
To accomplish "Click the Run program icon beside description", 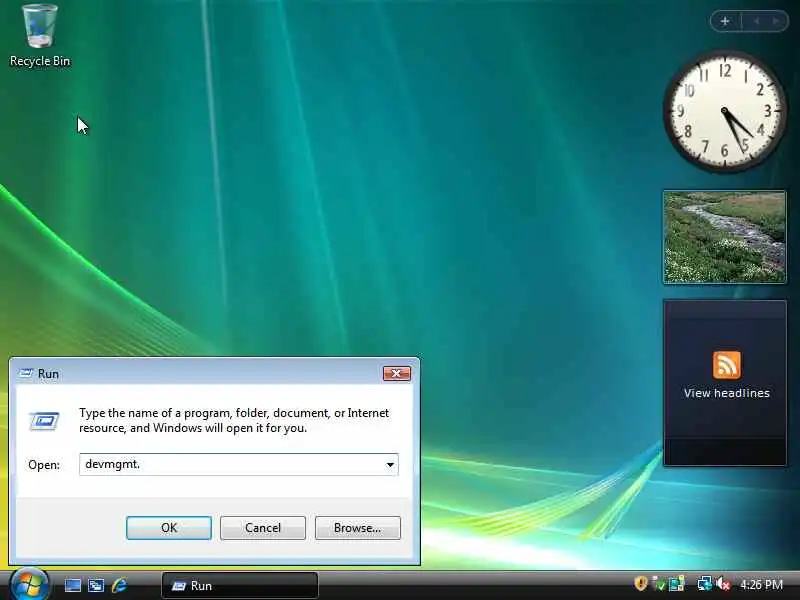I will (x=44, y=421).
